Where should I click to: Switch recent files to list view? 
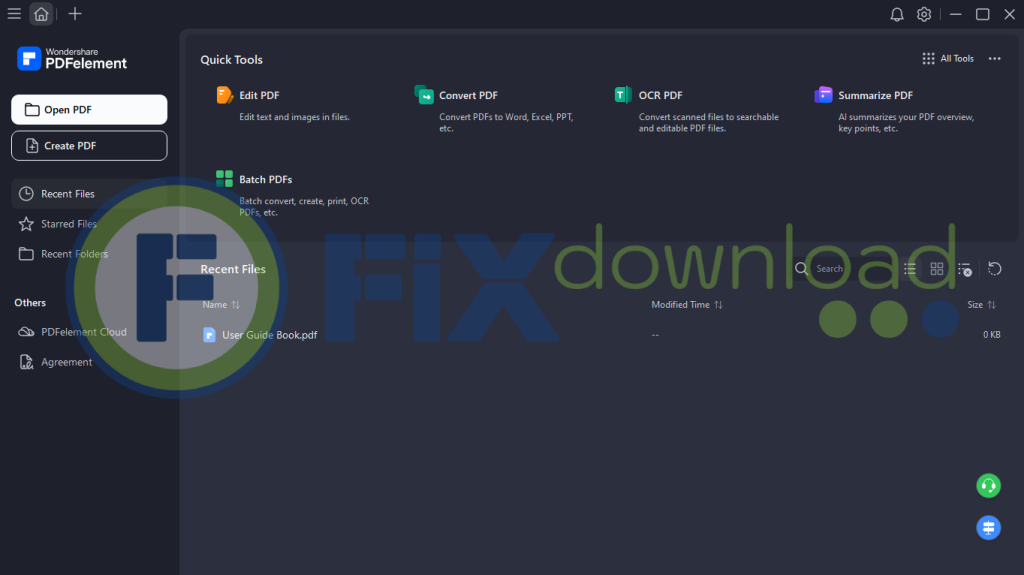coord(910,269)
